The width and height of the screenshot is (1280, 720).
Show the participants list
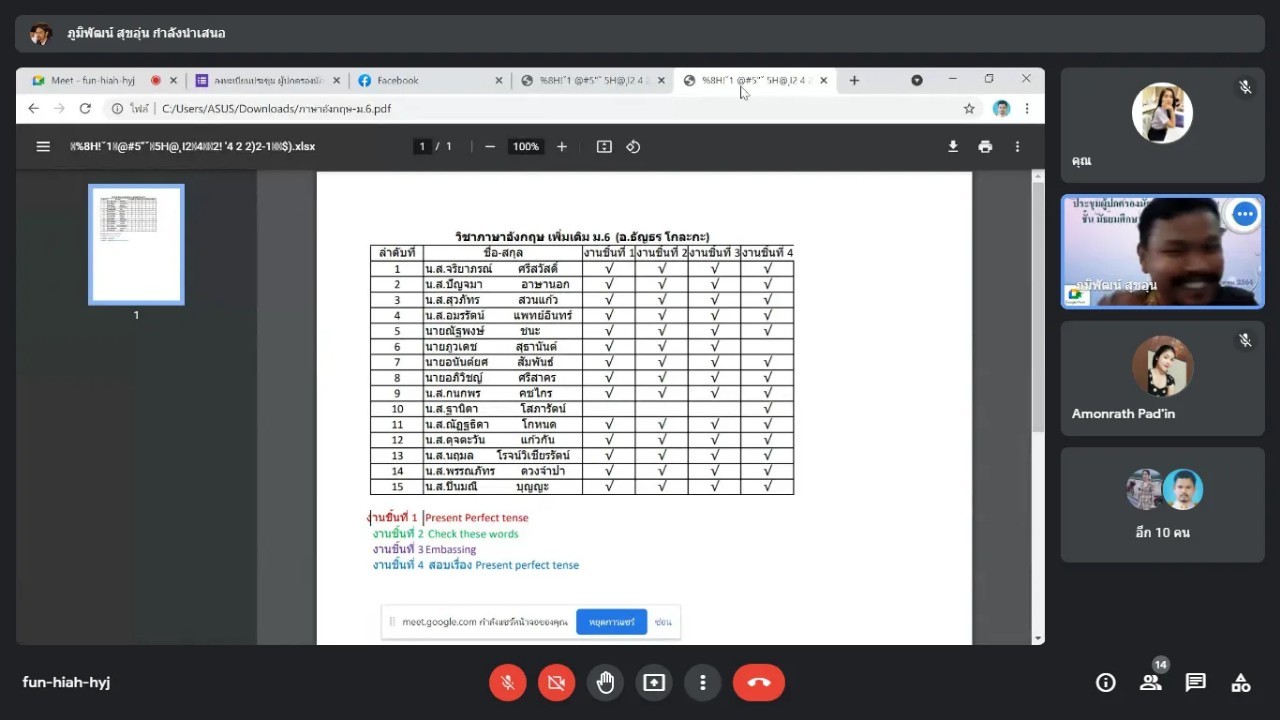tap(1150, 683)
